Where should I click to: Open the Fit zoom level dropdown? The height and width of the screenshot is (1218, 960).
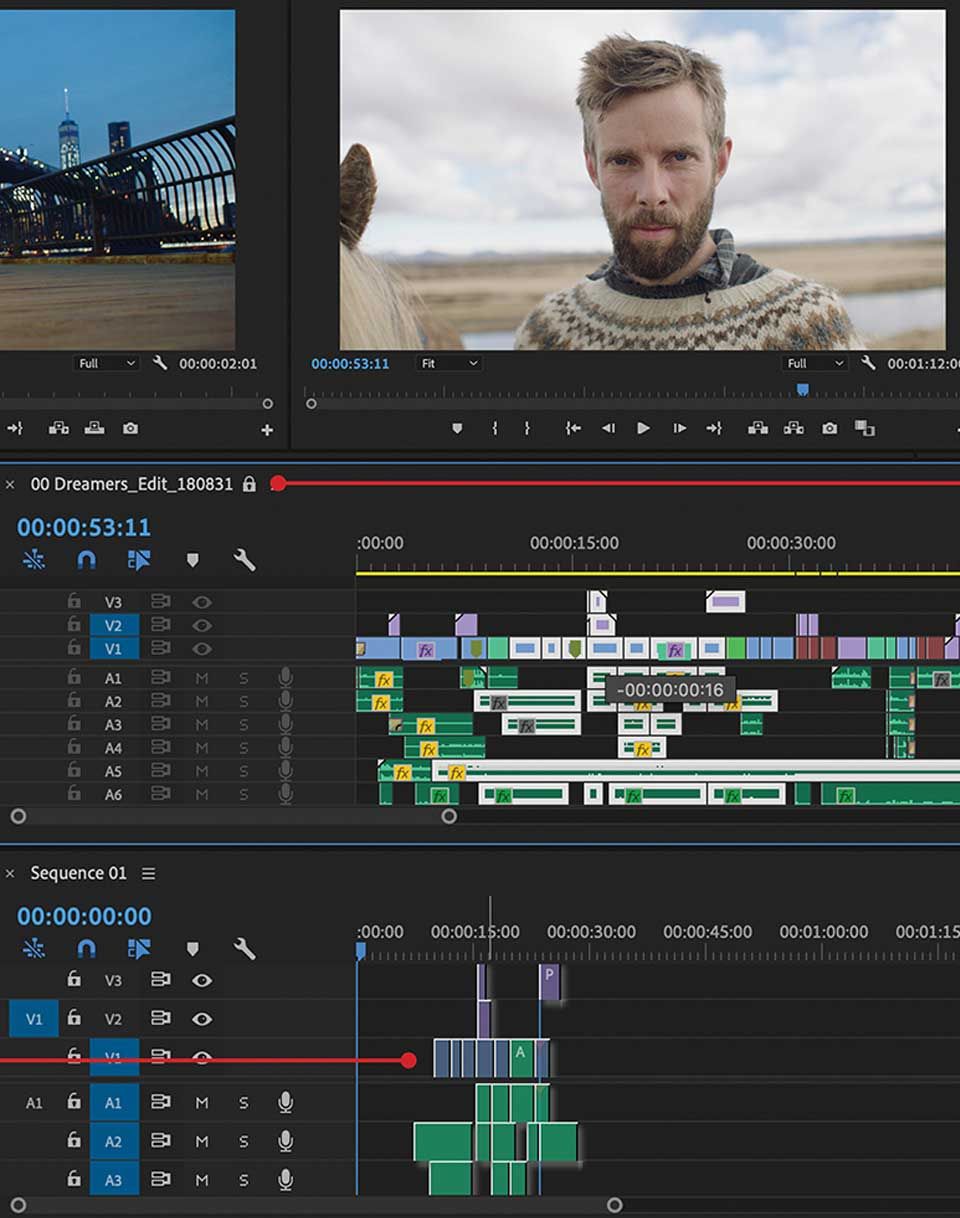[448, 364]
